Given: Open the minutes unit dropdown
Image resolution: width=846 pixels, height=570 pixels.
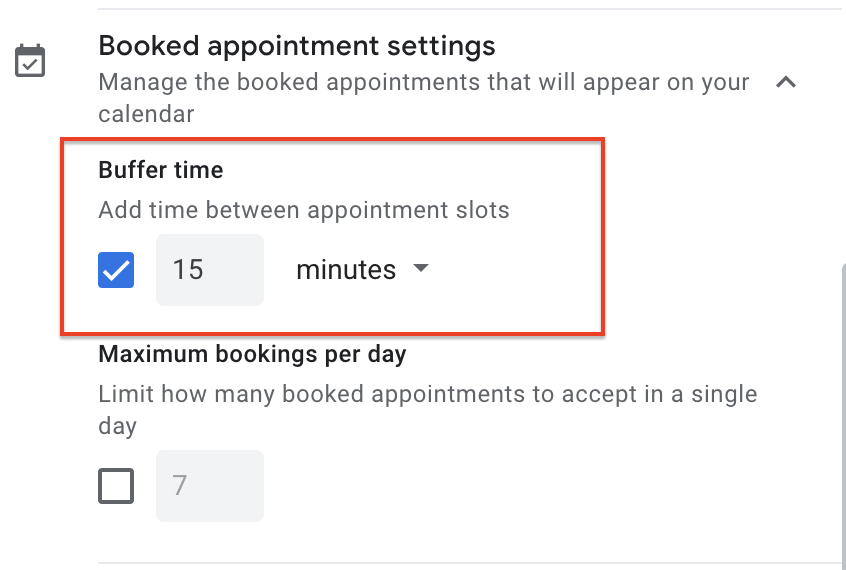Looking at the screenshot, I should tap(361, 270).
